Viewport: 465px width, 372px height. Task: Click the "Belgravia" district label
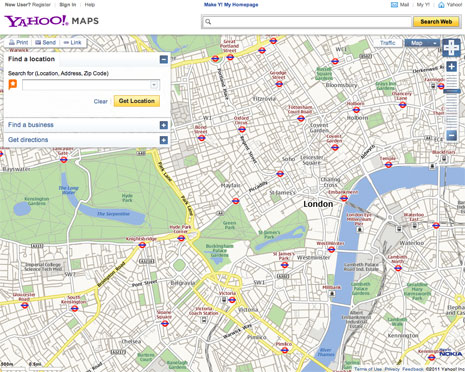point(183,283)
